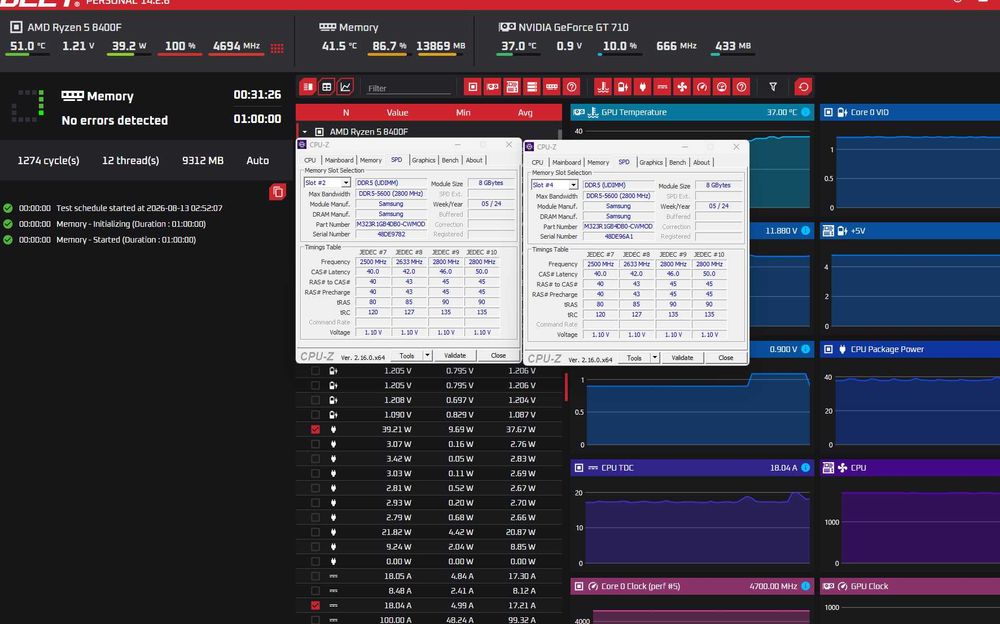Open Graphics tab in Slot #2 CPU-Z window
The height and width of the screenshot is (624, 1000).
click(x=423, y=160)
